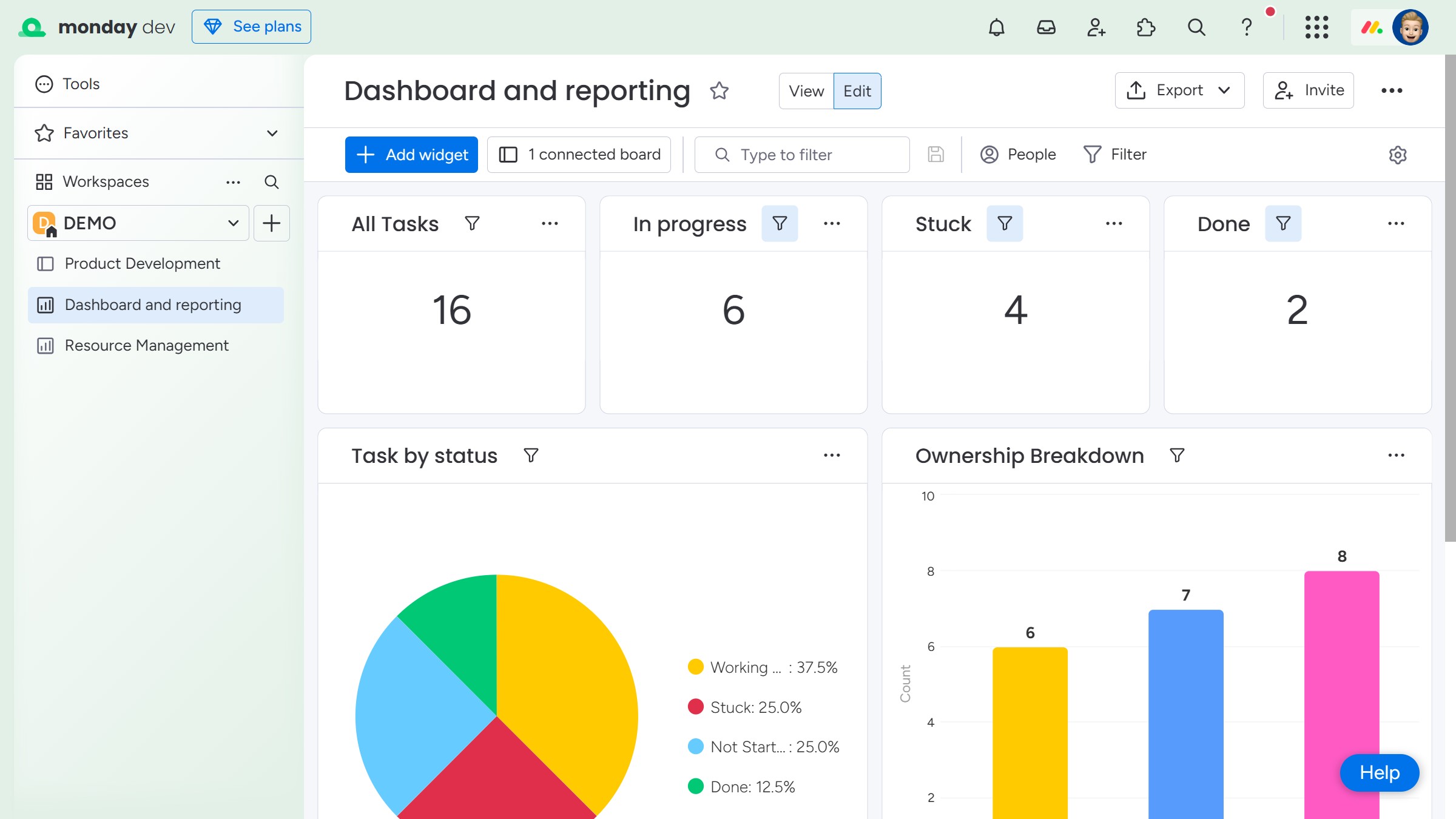Open the In progress widget menu dots
The width and height of the screenshot is (1456, 819).
[x=832, y=224]
